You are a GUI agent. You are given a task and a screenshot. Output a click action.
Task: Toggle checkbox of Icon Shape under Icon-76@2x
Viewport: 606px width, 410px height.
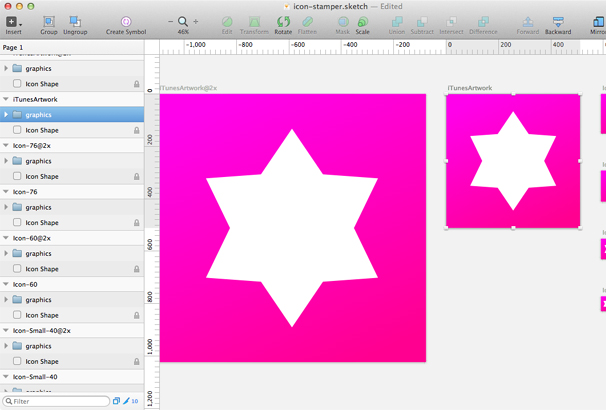pos(17,176)
